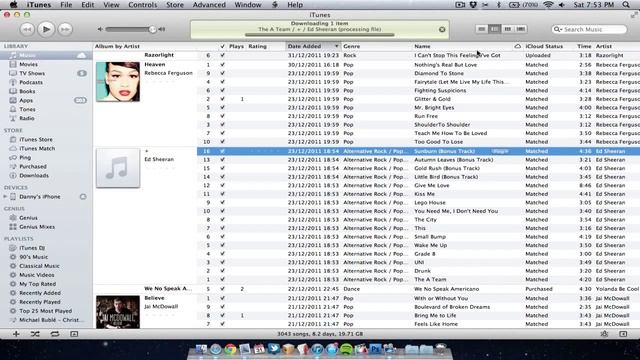Viewport: 640px width, 360px height.
Task: Reverse sort with the Date Added arrow
Action: 337,46
